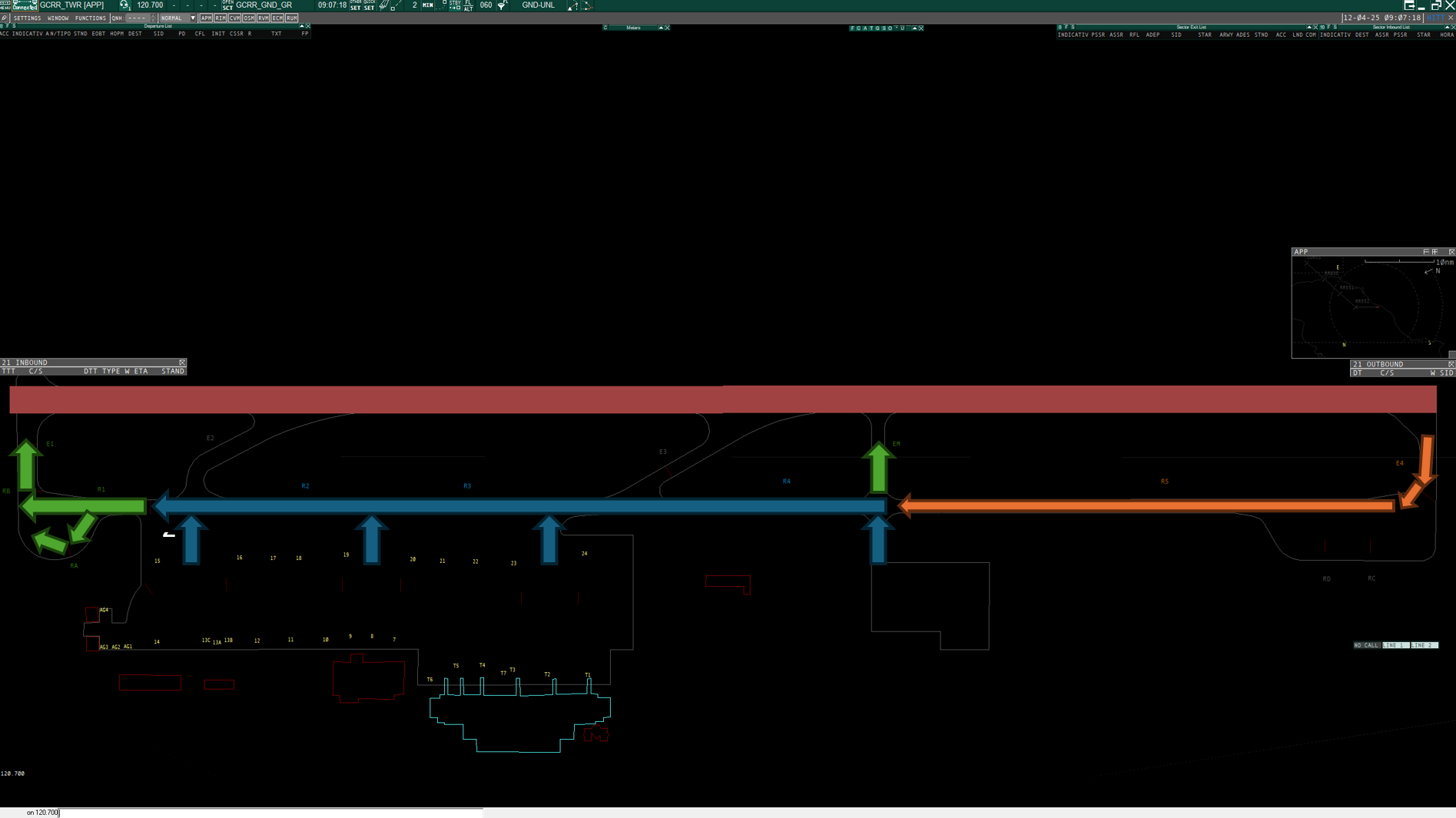1456x818 pixels.
Task: Click the F icon in APP window title
Action: (1426, 252)
